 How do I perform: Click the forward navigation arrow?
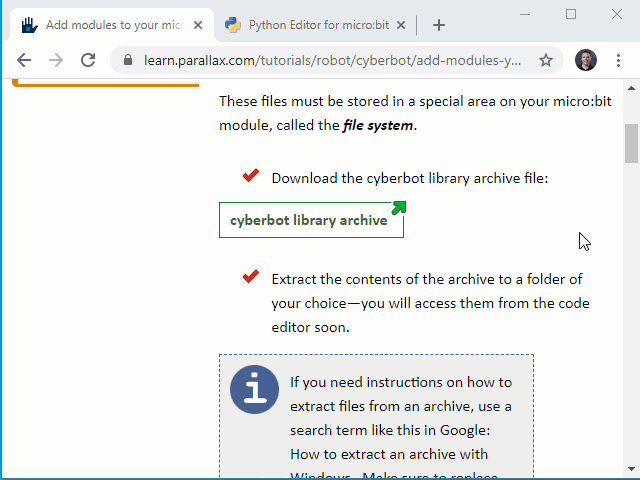(x=56, y=60)
